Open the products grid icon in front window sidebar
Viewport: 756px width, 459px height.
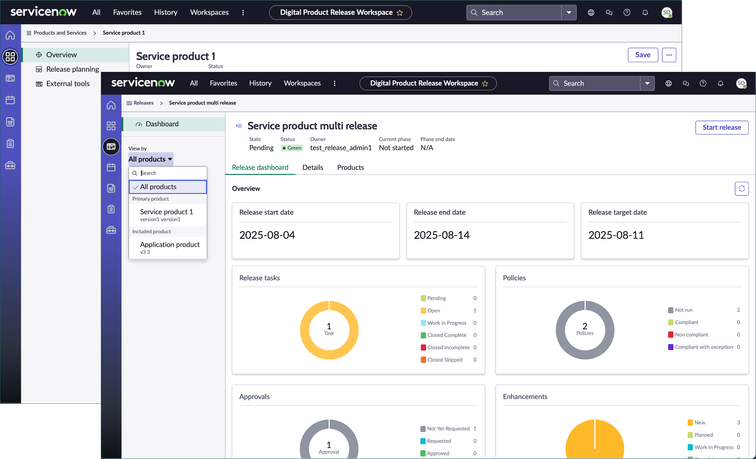pos(111,126)
